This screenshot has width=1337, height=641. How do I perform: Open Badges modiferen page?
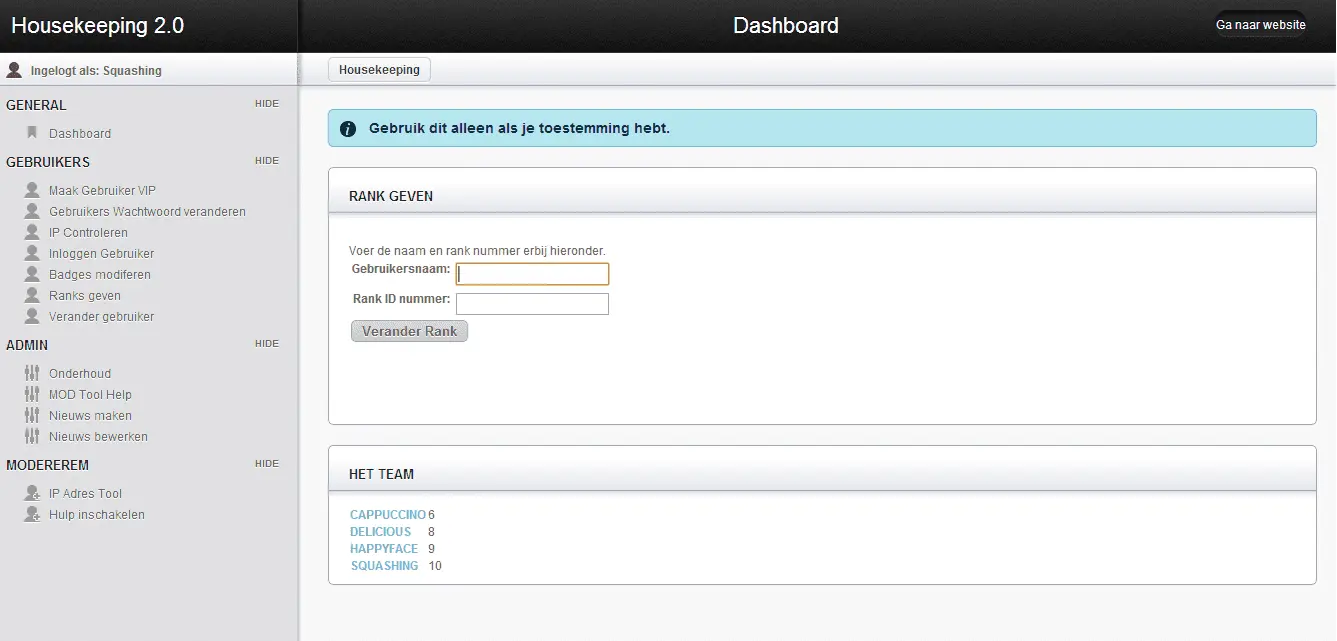(x=100, y=274)
